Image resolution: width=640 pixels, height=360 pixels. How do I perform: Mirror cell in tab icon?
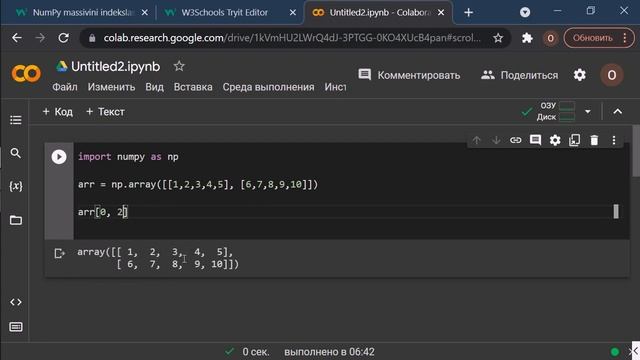[574, 140]
